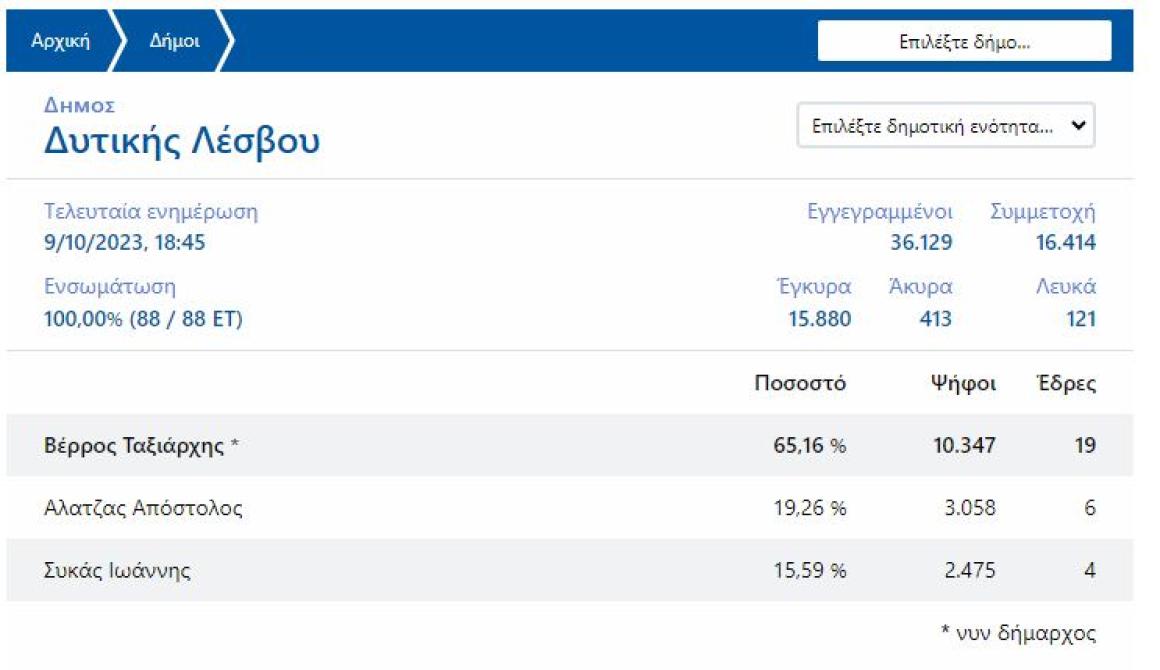This screenshot has width=1160, height=670.
Task: Click the Αρχική breadcrumb link
Action: click(60, 41)
